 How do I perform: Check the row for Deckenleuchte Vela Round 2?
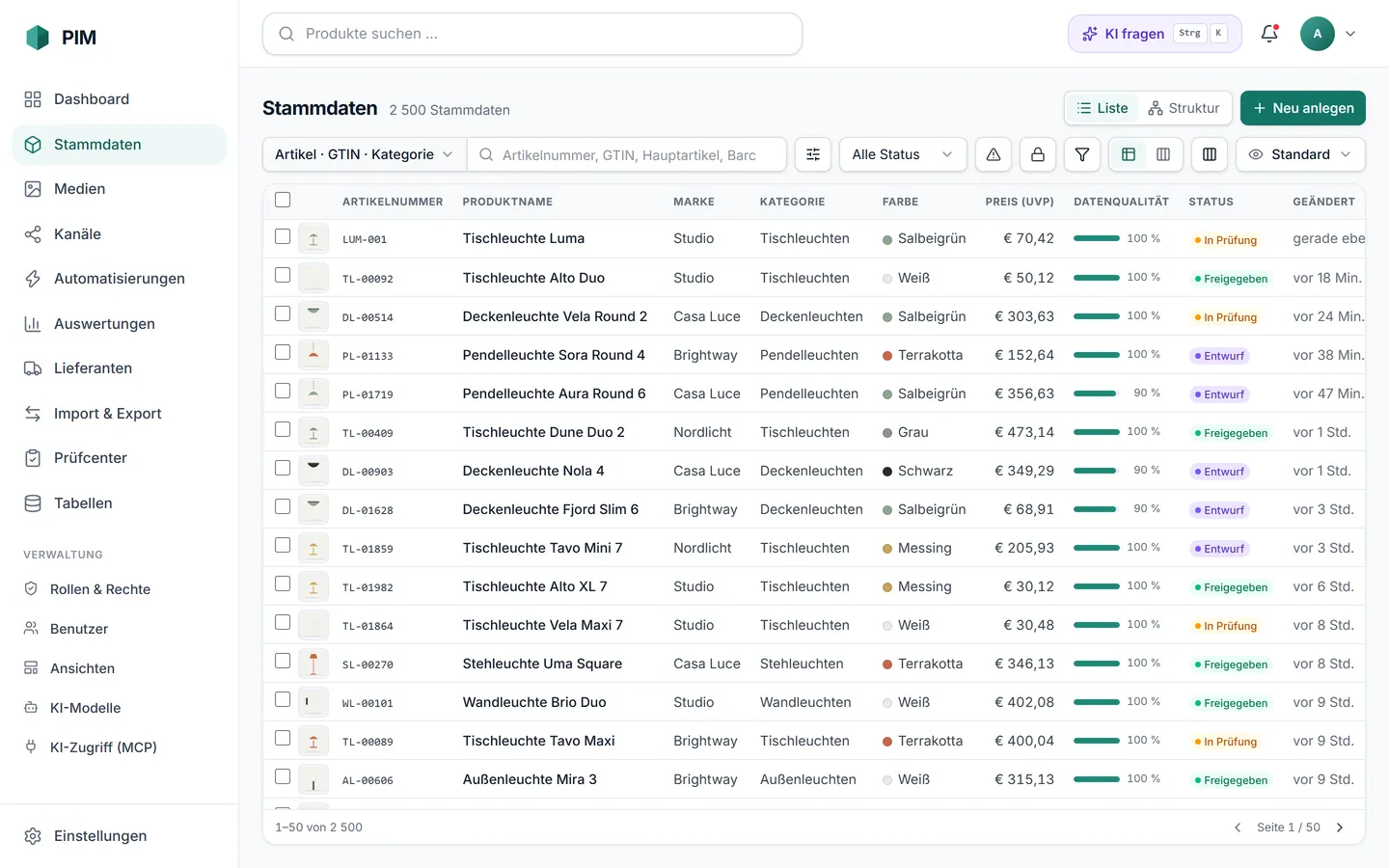coord(283,313)
